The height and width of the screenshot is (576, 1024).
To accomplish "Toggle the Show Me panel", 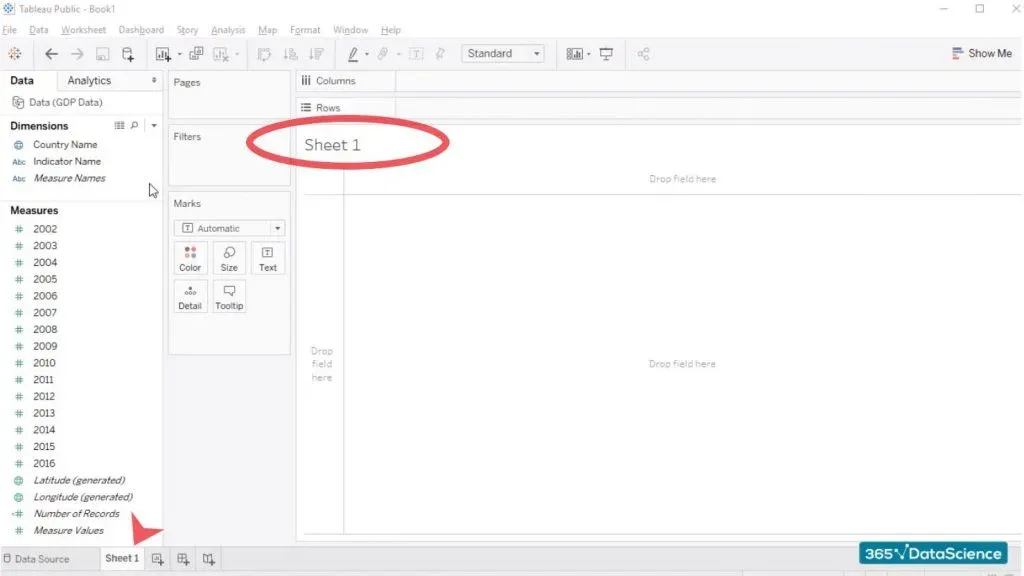I will (x=982, y=54).
